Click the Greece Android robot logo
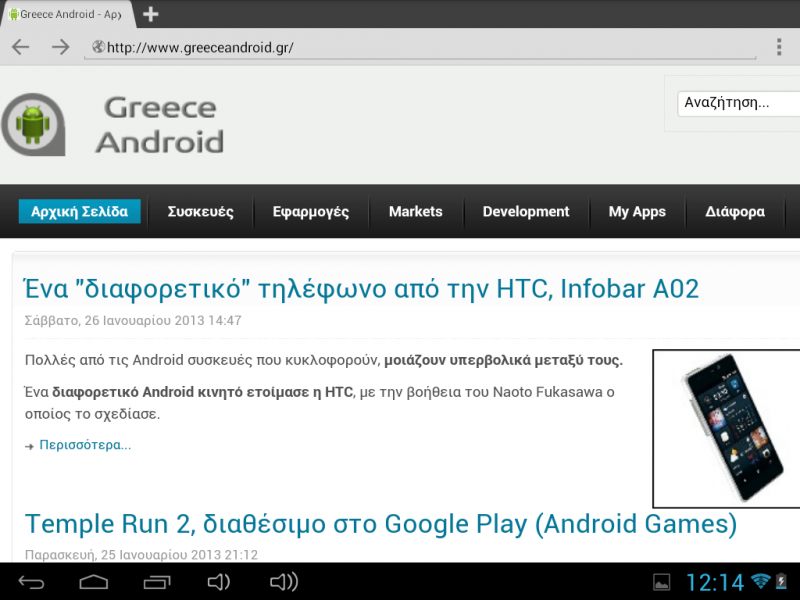This screenshot has width=800, height=600. [34, 124]
